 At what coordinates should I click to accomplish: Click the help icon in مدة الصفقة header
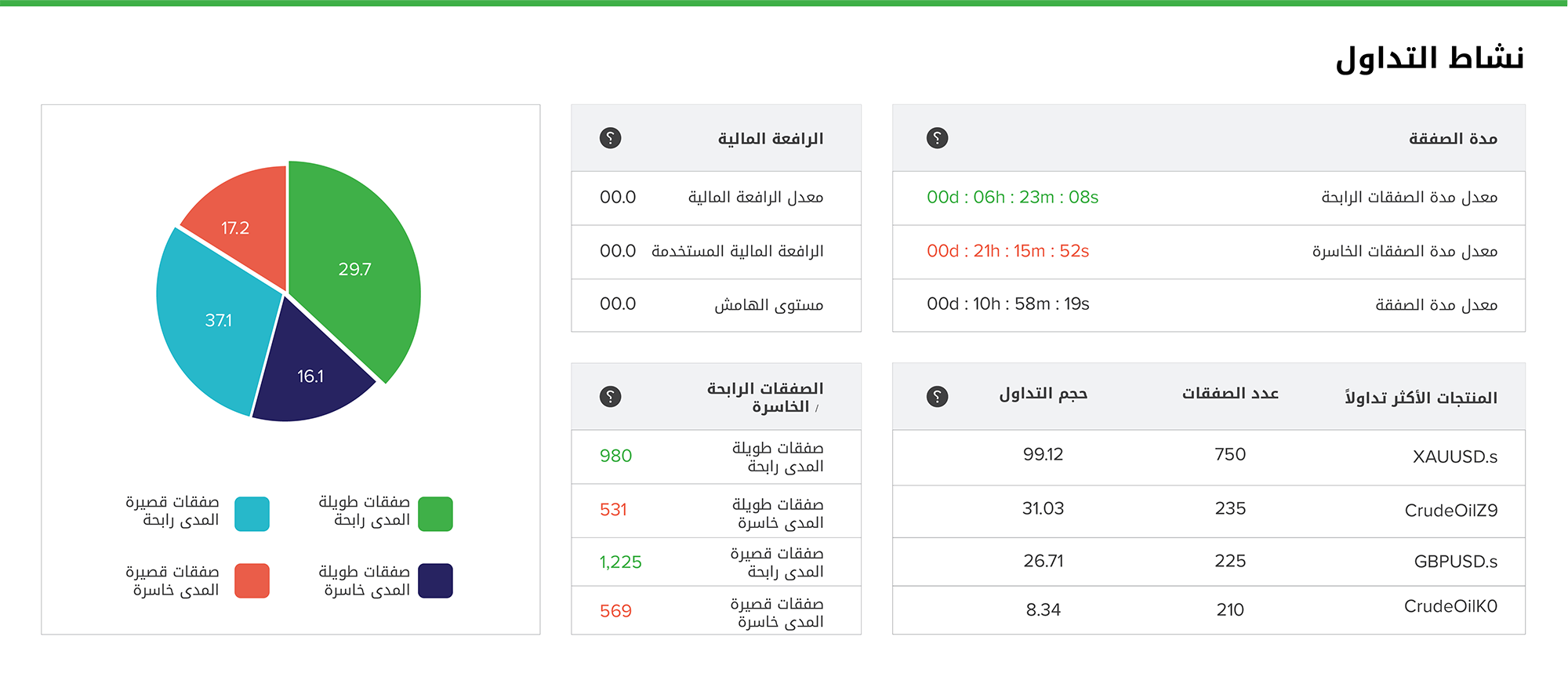937,138
